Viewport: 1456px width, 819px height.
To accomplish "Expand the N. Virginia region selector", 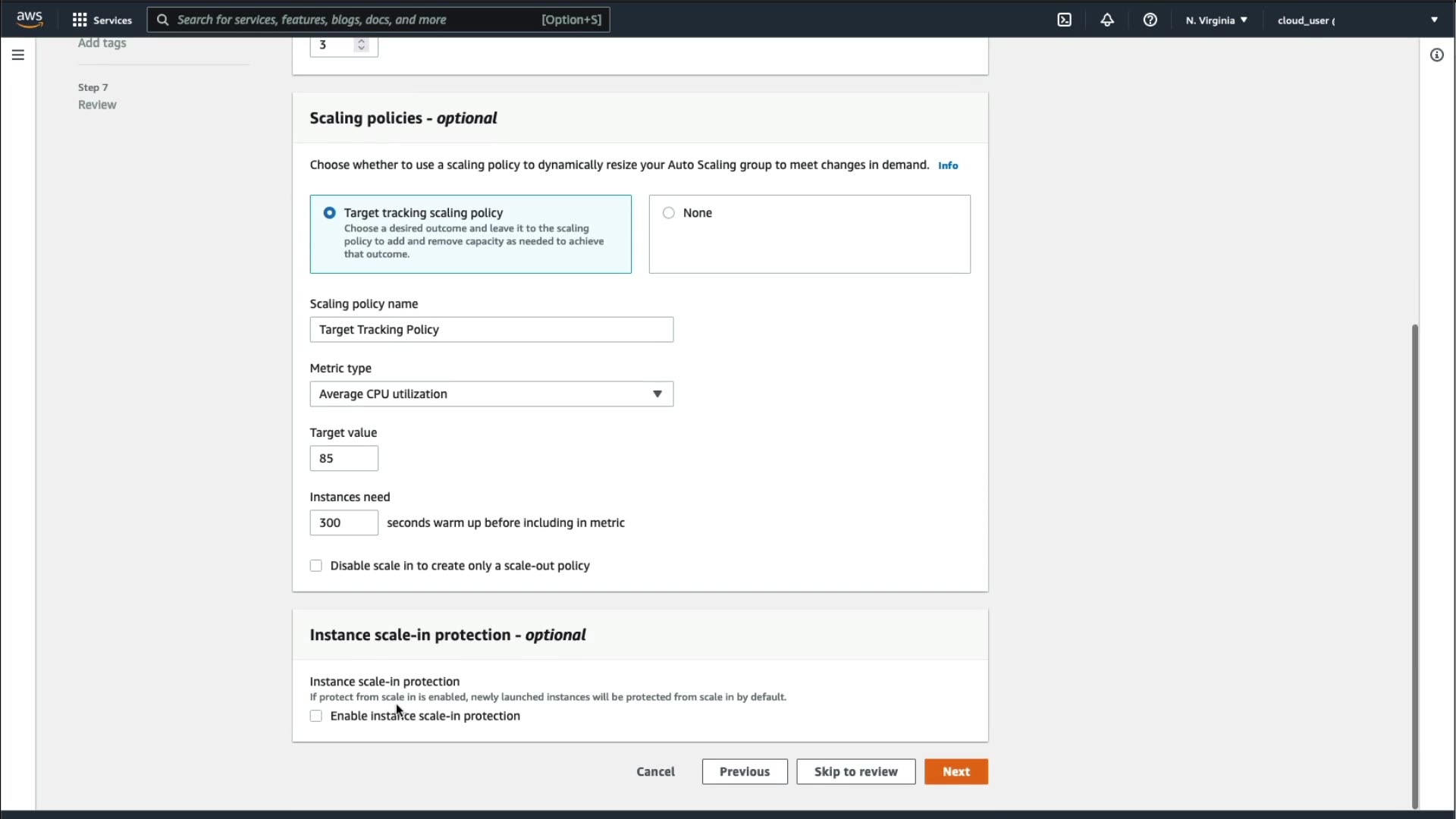I will [x=1216, y=20].
